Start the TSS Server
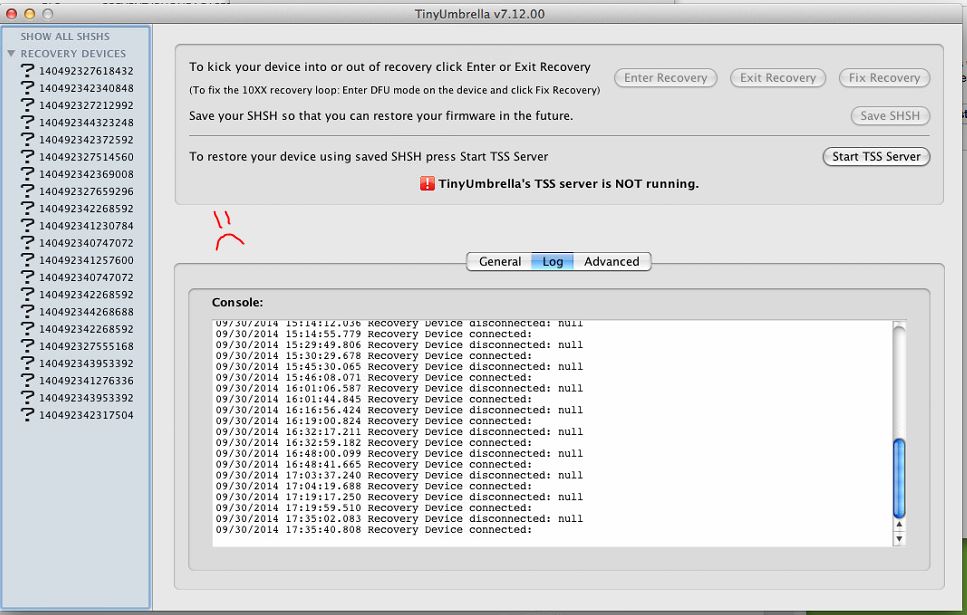This screenshot has height=615, width=967. click(876, 157)
